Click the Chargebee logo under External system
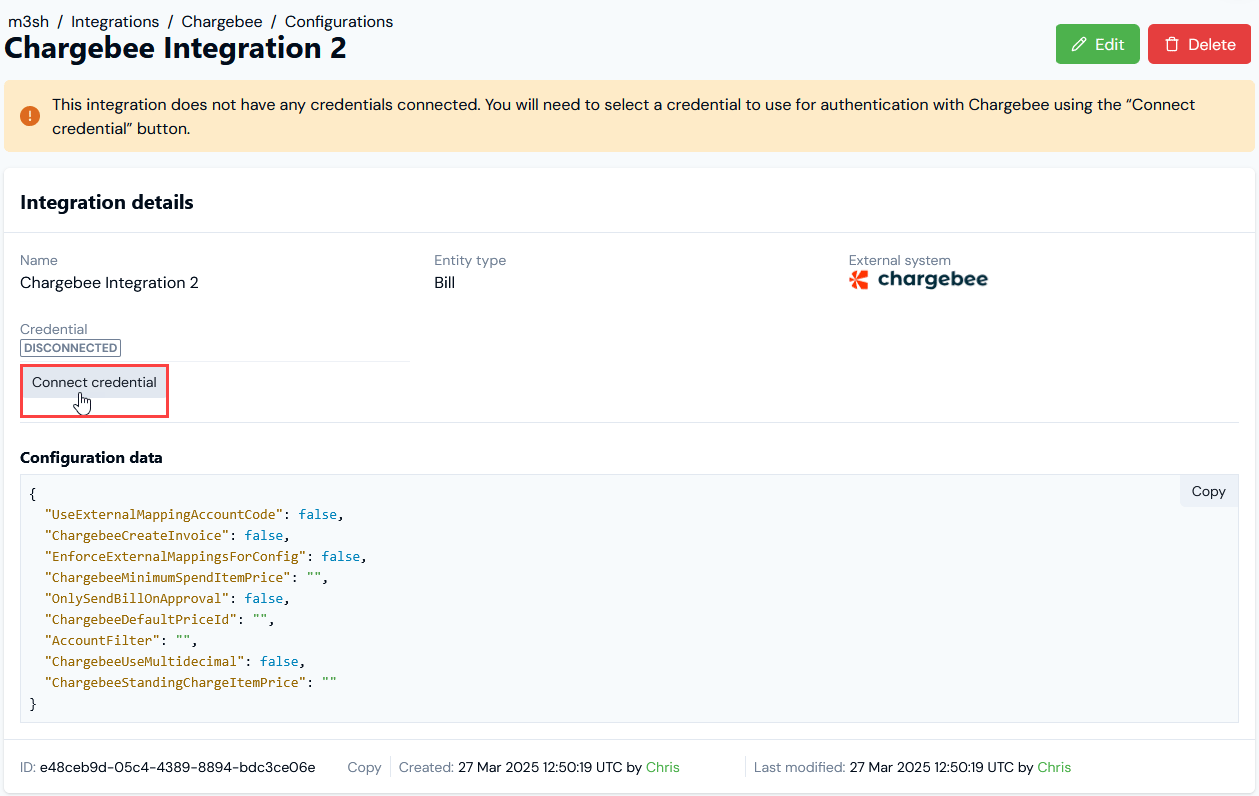This screenshot has width=1259, height=796. coord(918,280)
